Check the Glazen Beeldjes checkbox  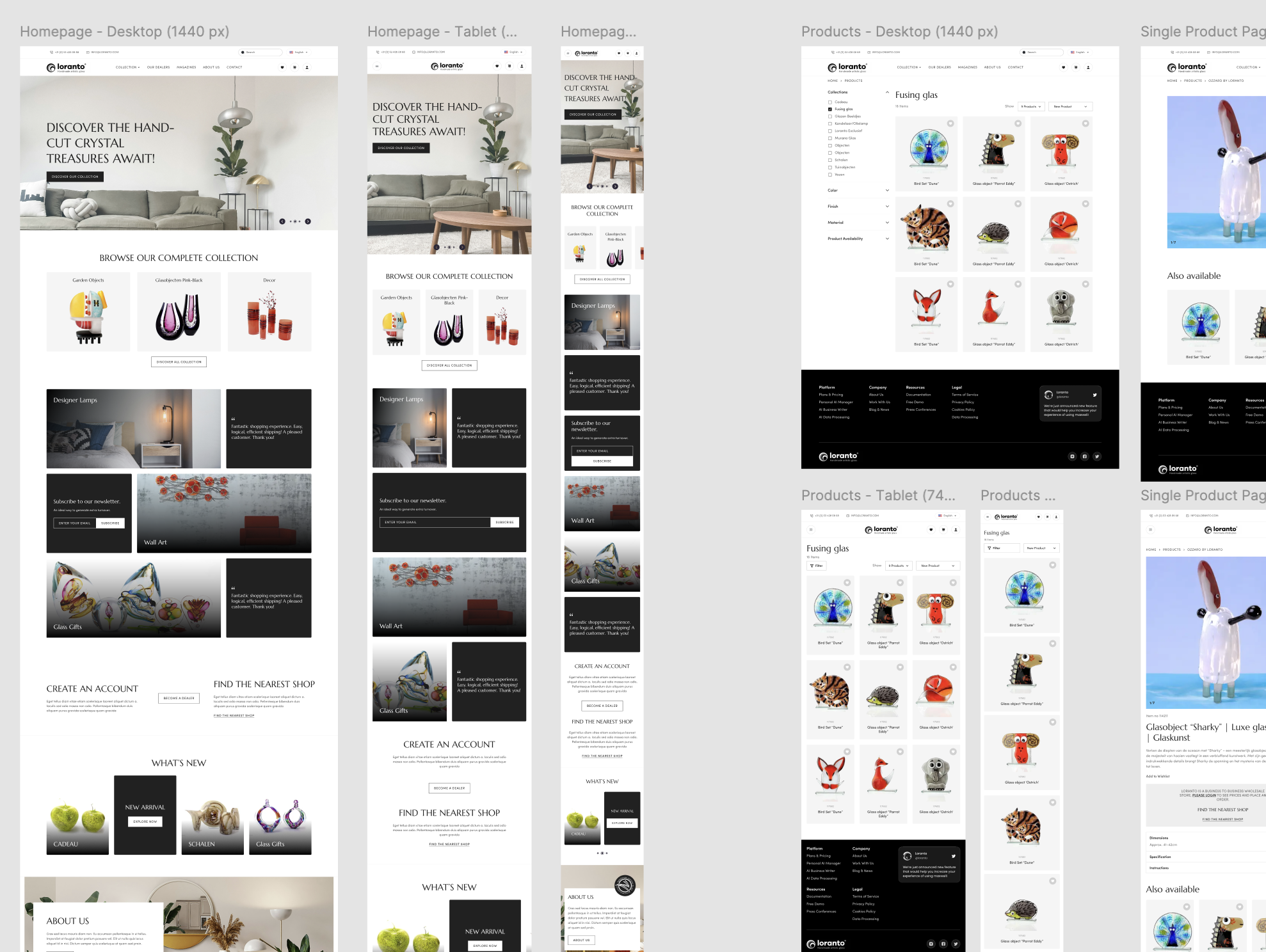(830, 116)
